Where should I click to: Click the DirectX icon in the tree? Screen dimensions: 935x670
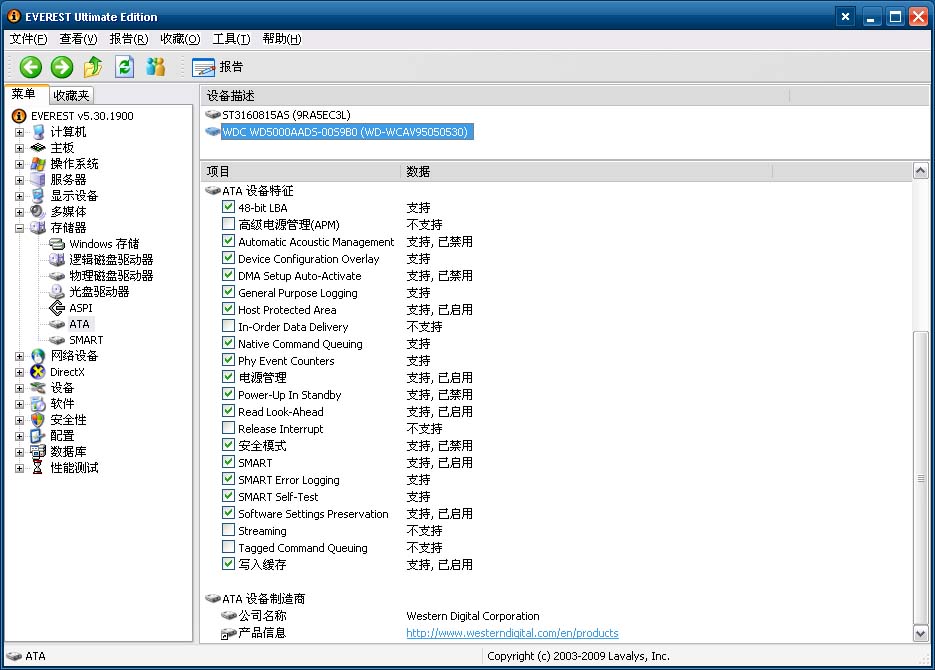click(38, 372)
